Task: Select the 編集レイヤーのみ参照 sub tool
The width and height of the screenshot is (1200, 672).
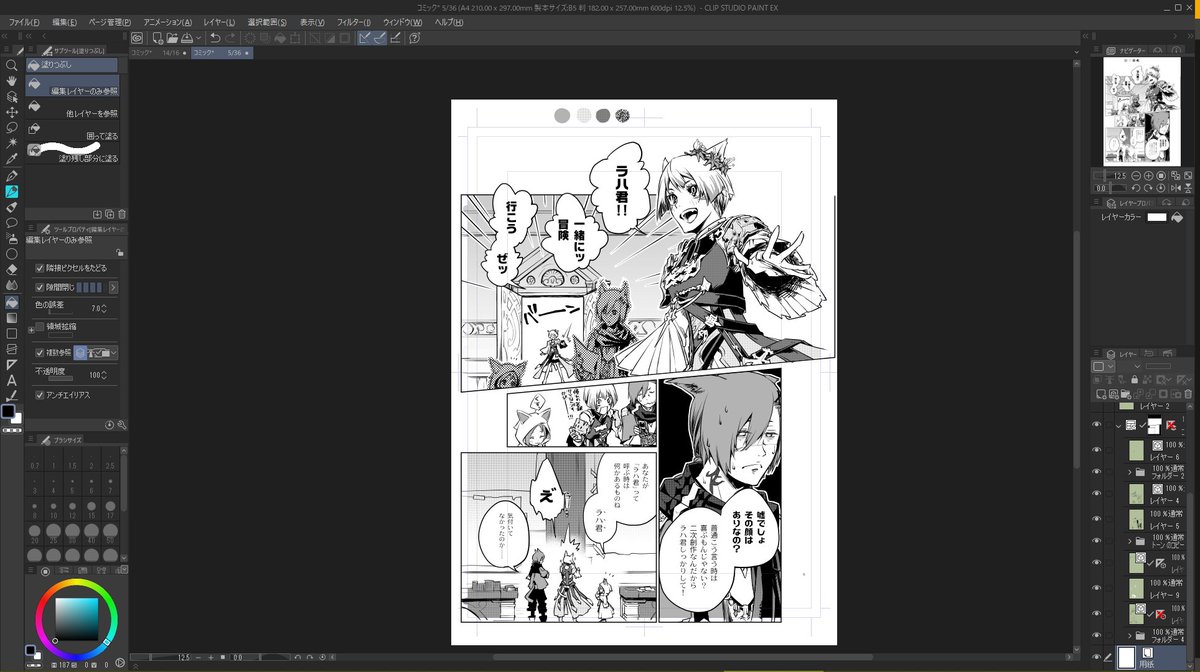Action: coord(72,86)
